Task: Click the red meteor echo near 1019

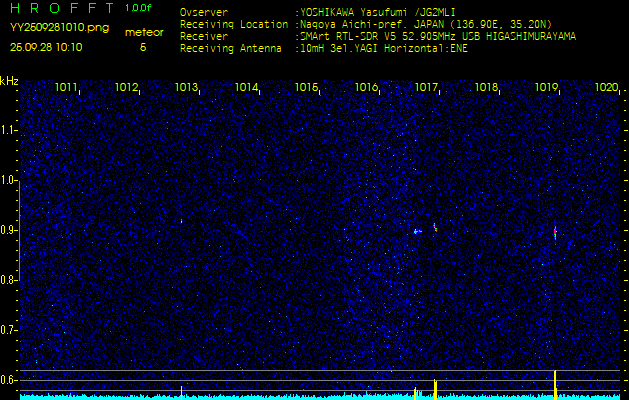Action: click(x=555, y=232)
